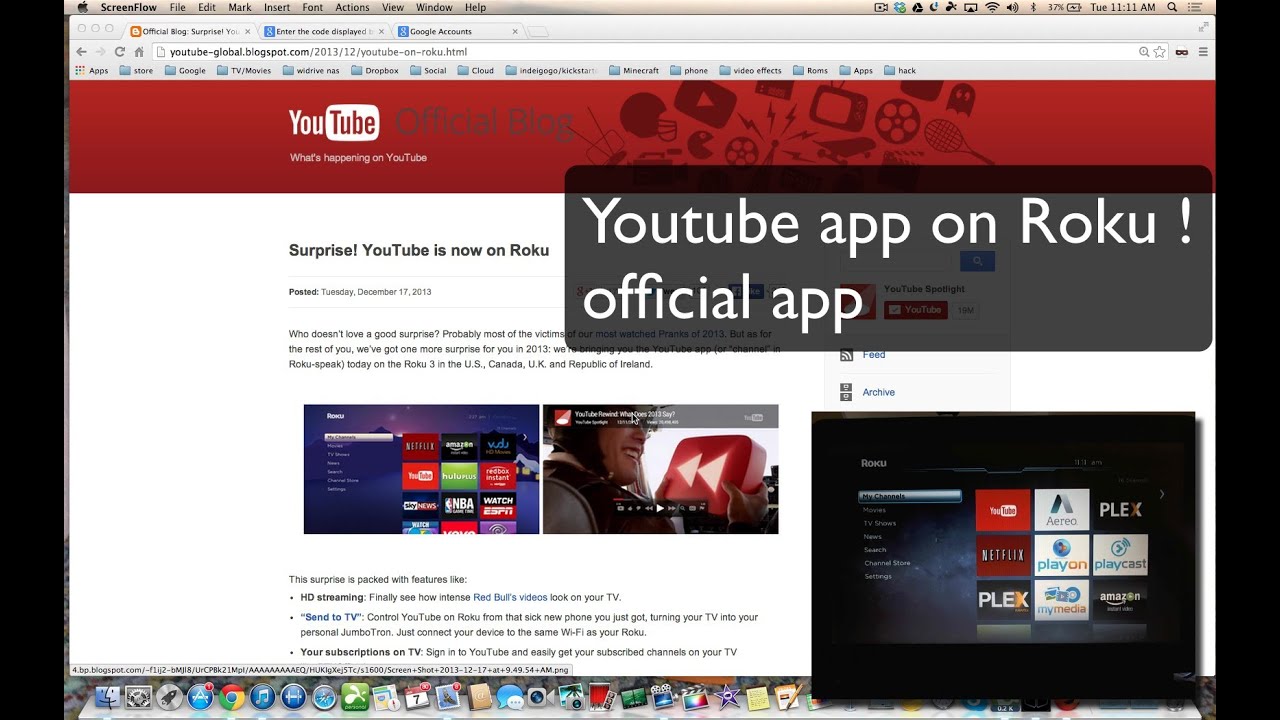Open the 'Feed' sidebar link
Viewport: 1280px width, 720px height.
coord(874,354)
